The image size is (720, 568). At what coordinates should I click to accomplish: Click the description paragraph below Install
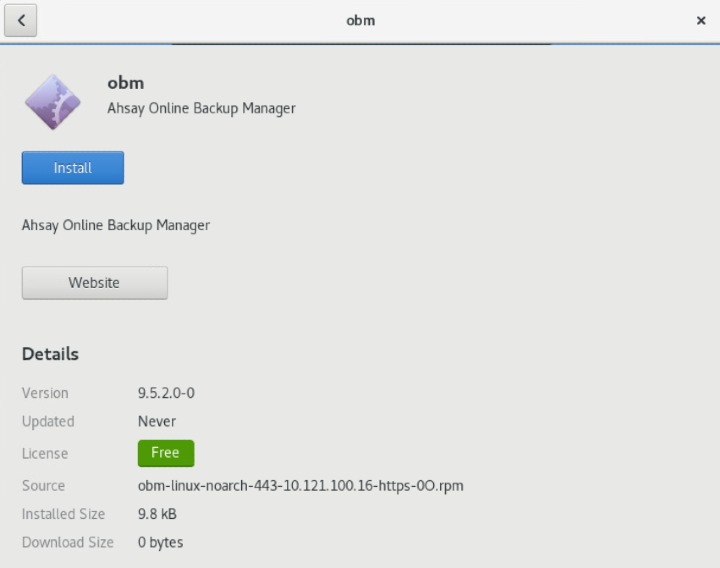[116, 225]
